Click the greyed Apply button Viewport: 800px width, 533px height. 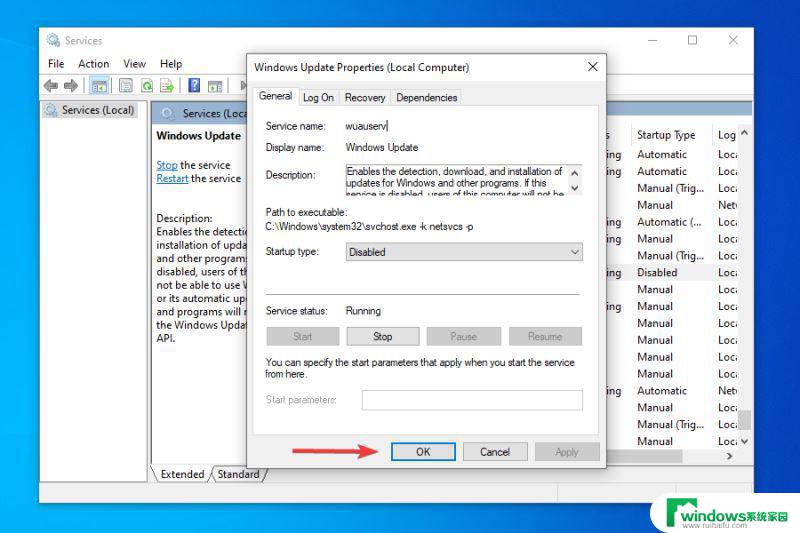click(x=567, y=452)
